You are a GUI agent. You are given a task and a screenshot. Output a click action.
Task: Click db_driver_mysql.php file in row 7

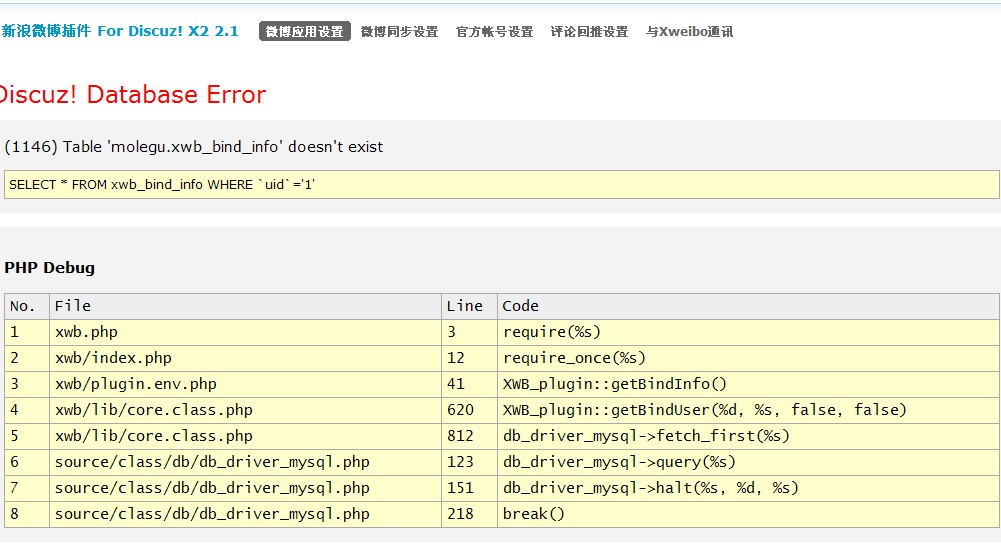pyautogui.click(x=245, y=488)
